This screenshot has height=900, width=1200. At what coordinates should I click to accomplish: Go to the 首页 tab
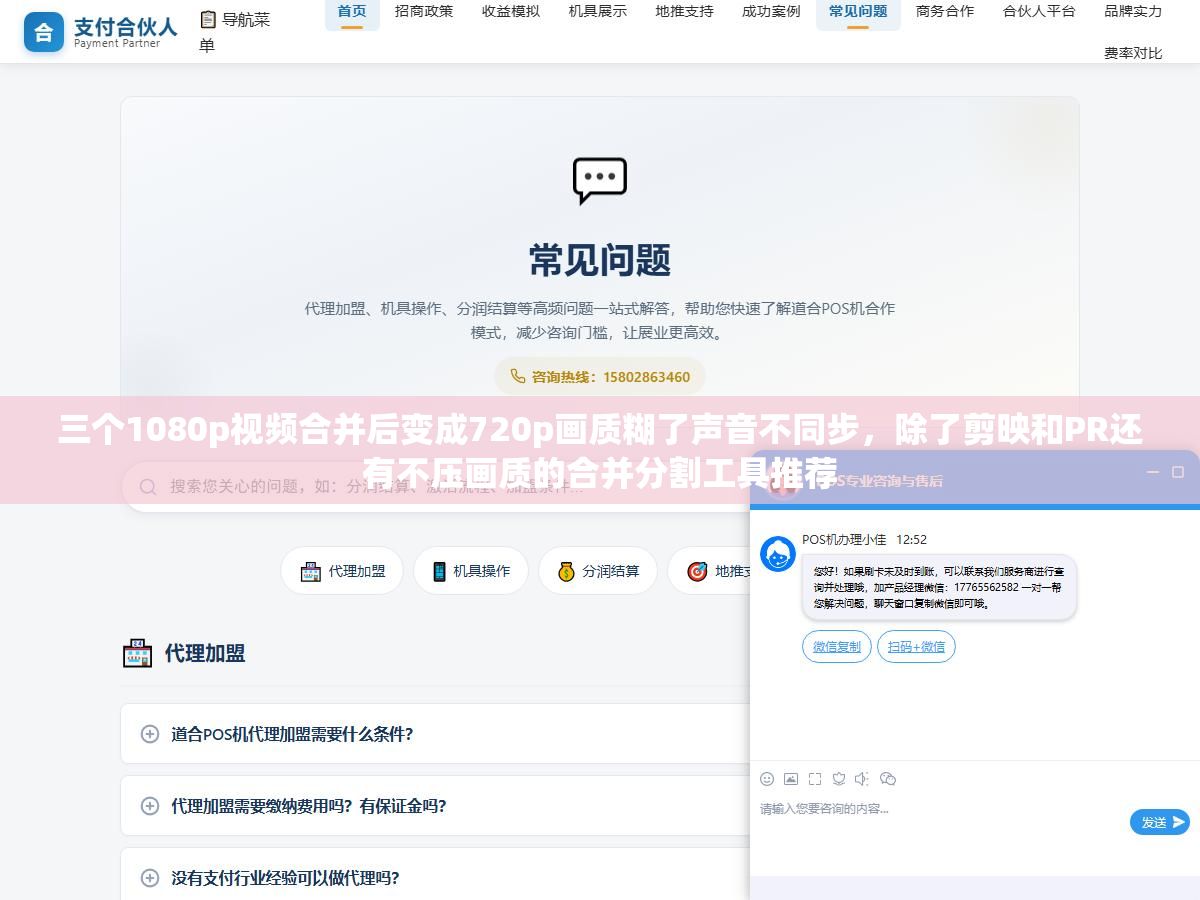352,12
